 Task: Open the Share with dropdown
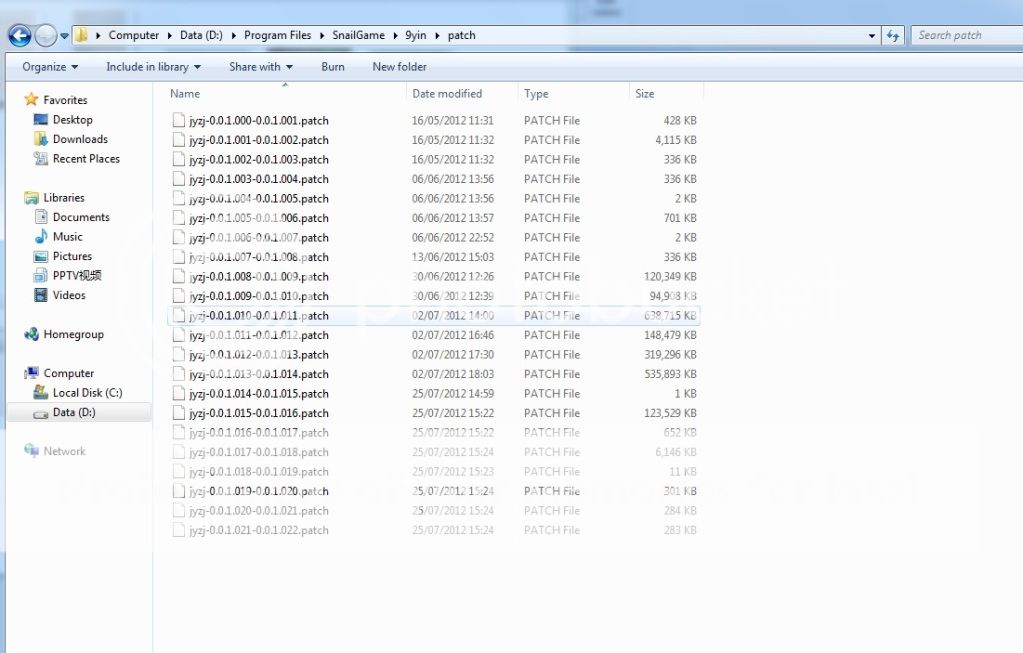coord(260,67)
